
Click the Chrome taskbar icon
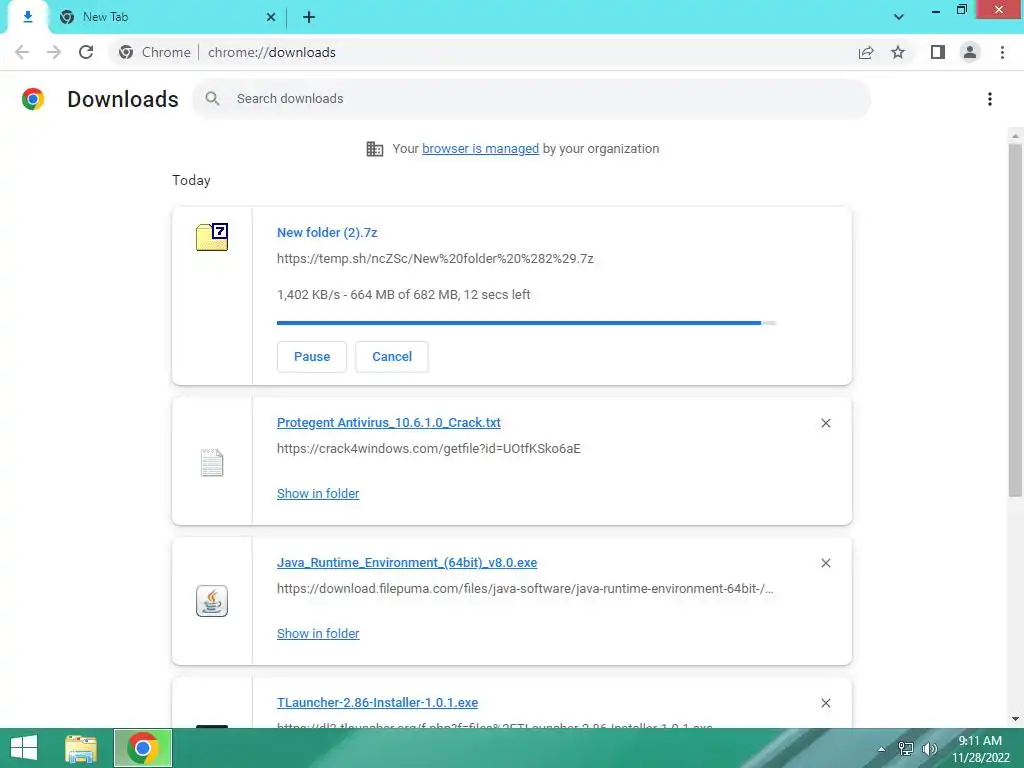tap(143, 748)
